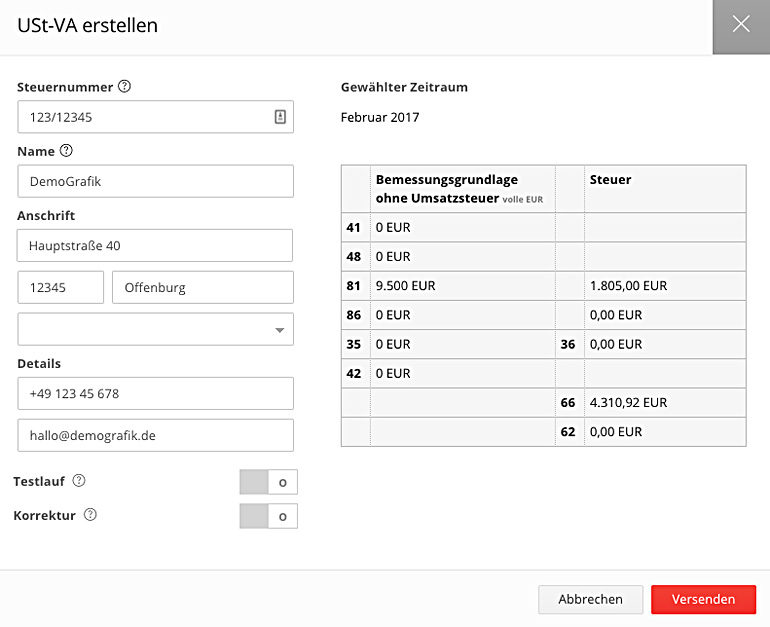The image size is (770, 627).
Task: Click the help icon next to Name
Action: [x=66, y=151]
